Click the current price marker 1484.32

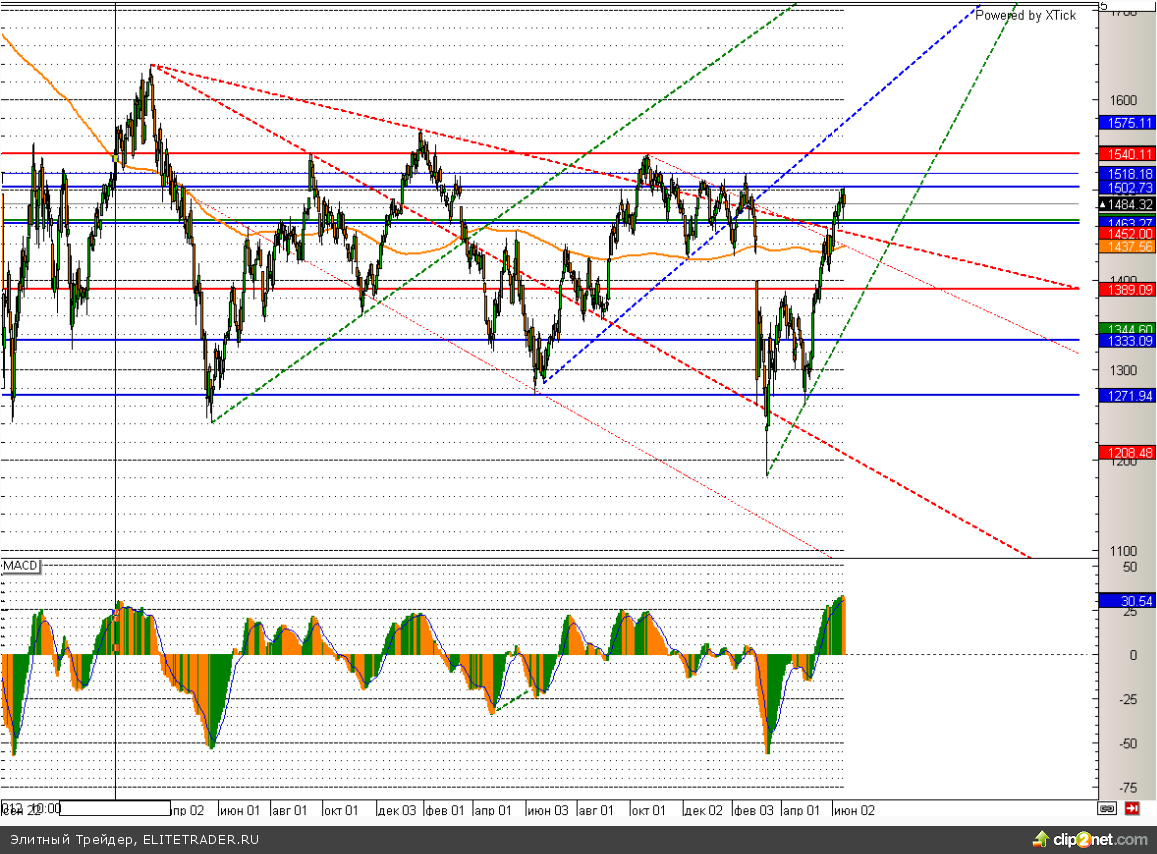[x=1127, y=204]
